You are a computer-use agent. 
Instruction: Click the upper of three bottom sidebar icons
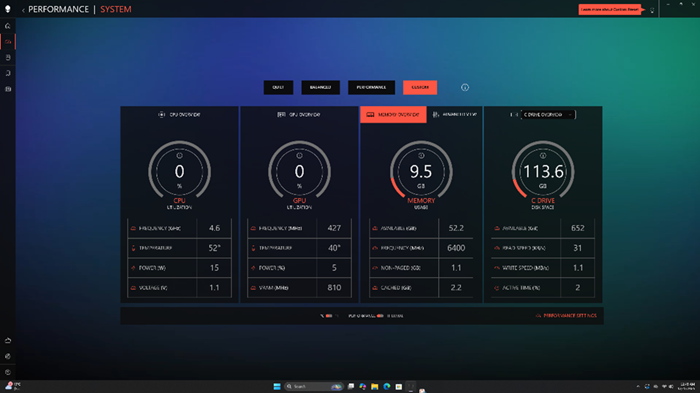point(8,340)
